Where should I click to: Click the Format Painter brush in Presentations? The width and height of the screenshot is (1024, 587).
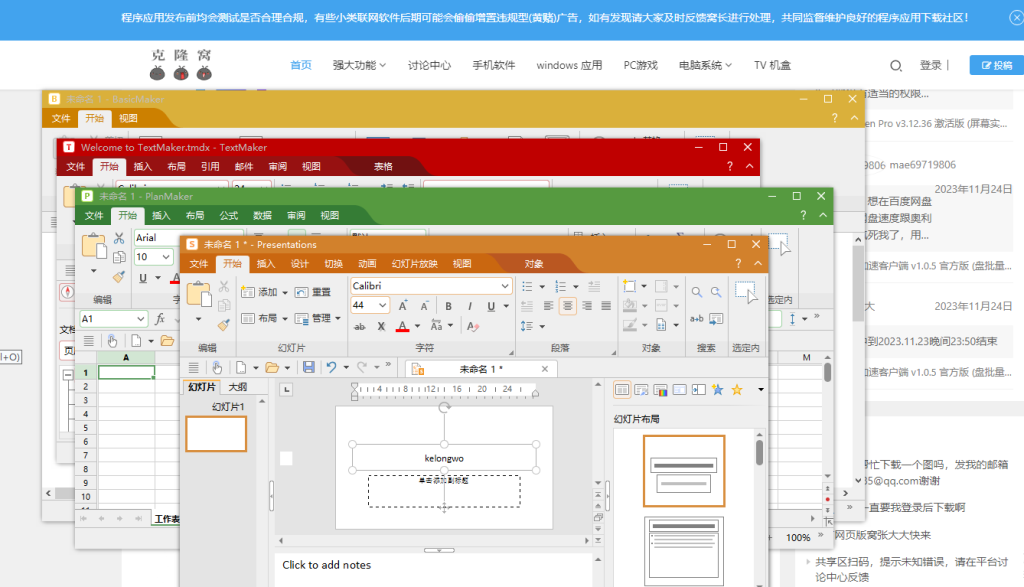click(224, 325)
